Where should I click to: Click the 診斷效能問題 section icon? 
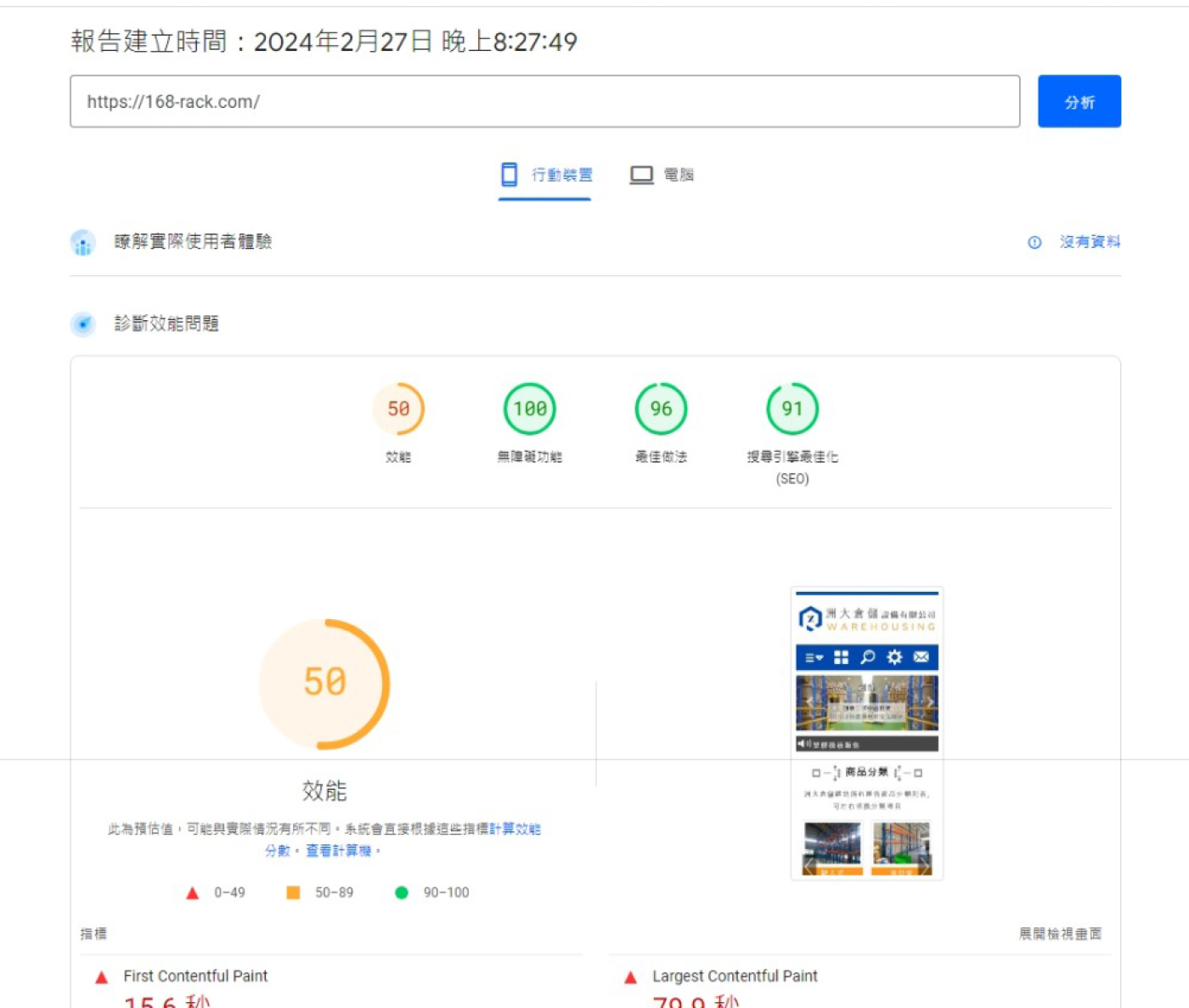83,324
